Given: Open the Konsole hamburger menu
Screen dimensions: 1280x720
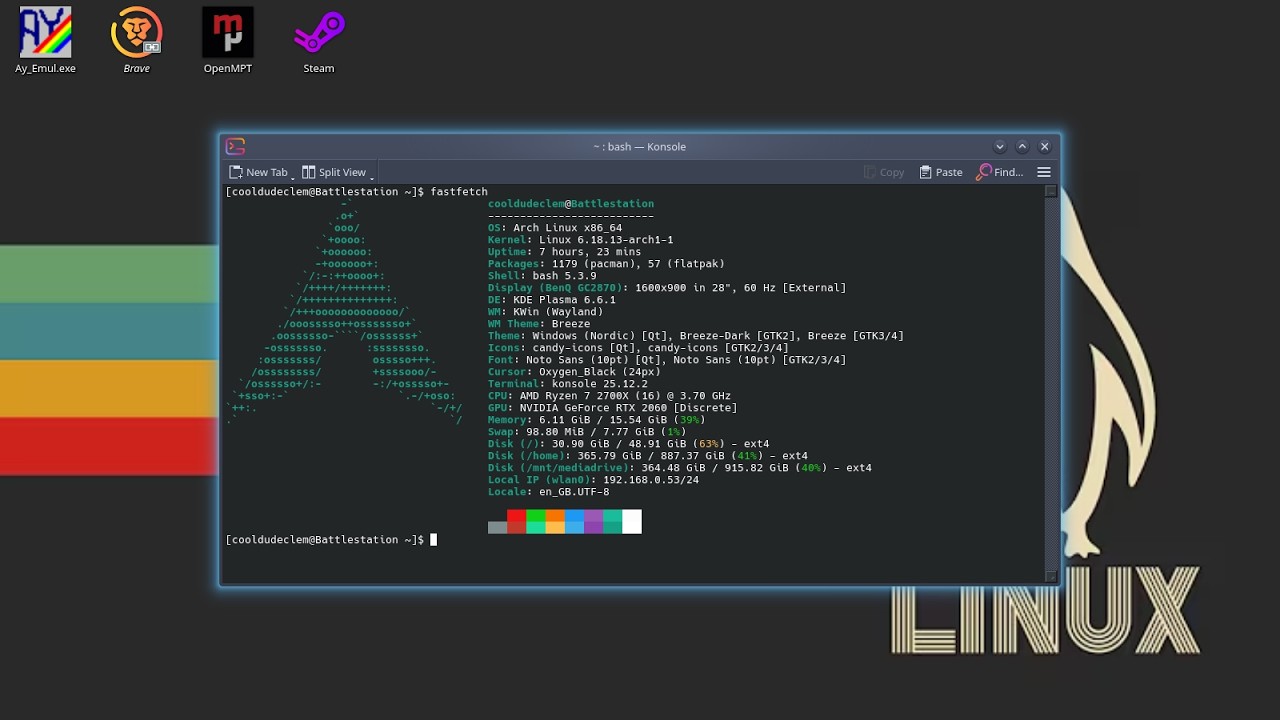Looking at the screenshot, I should 1044,172.
